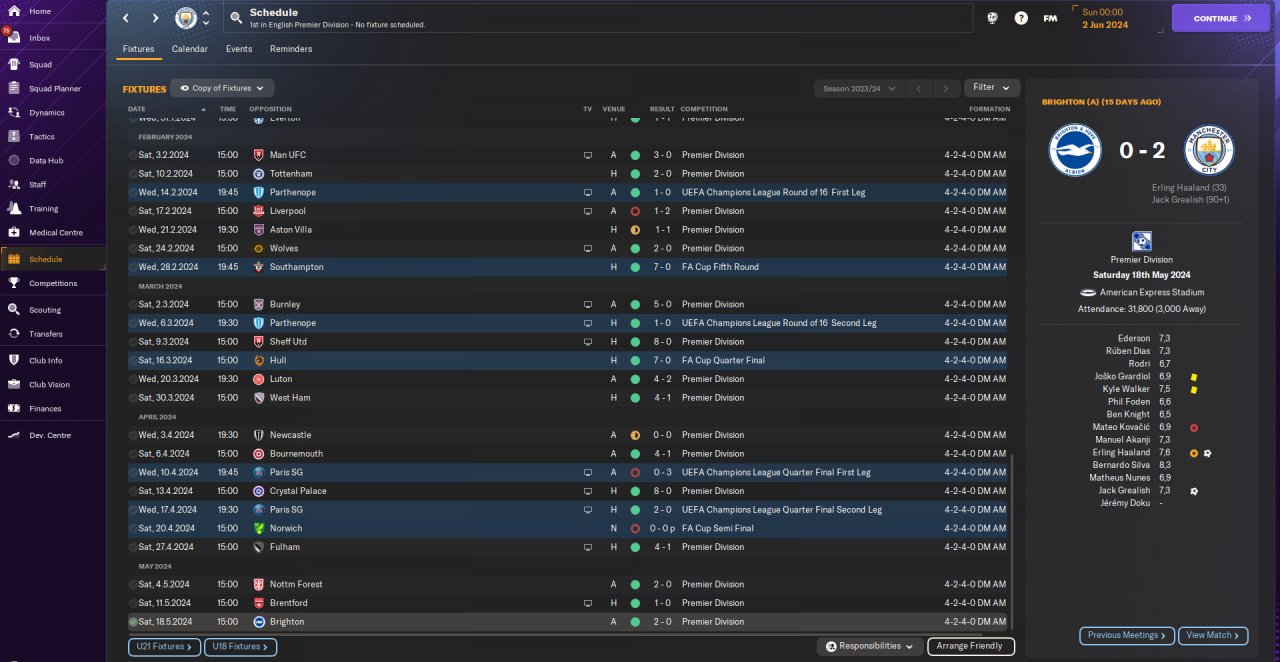Select Paris SG Quarter Final First Leg row
The image size is (1280, 662).
(567, 472)
